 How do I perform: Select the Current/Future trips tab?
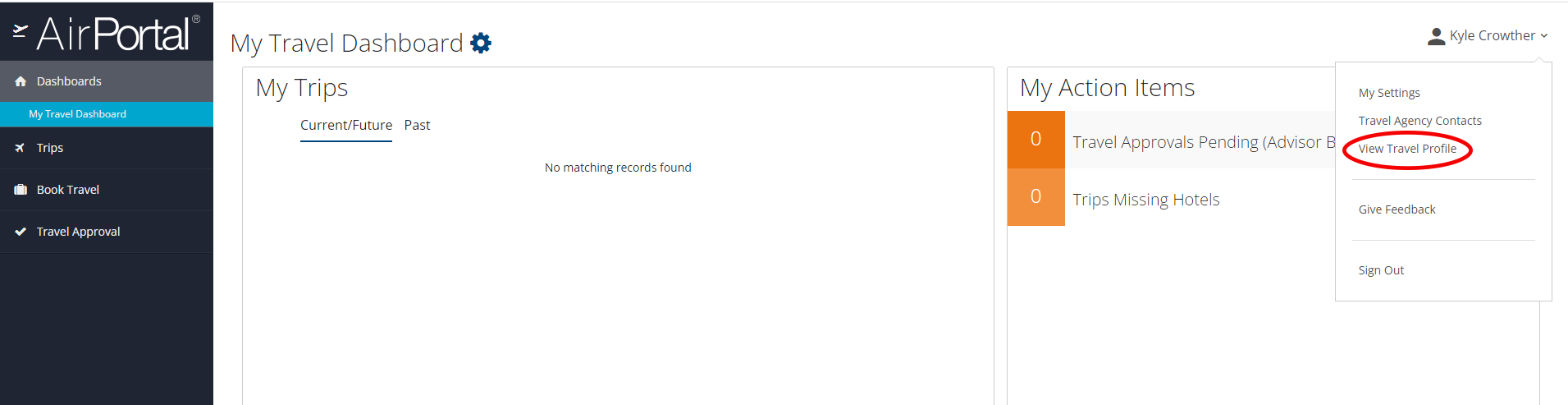click(x=346, y=125)
